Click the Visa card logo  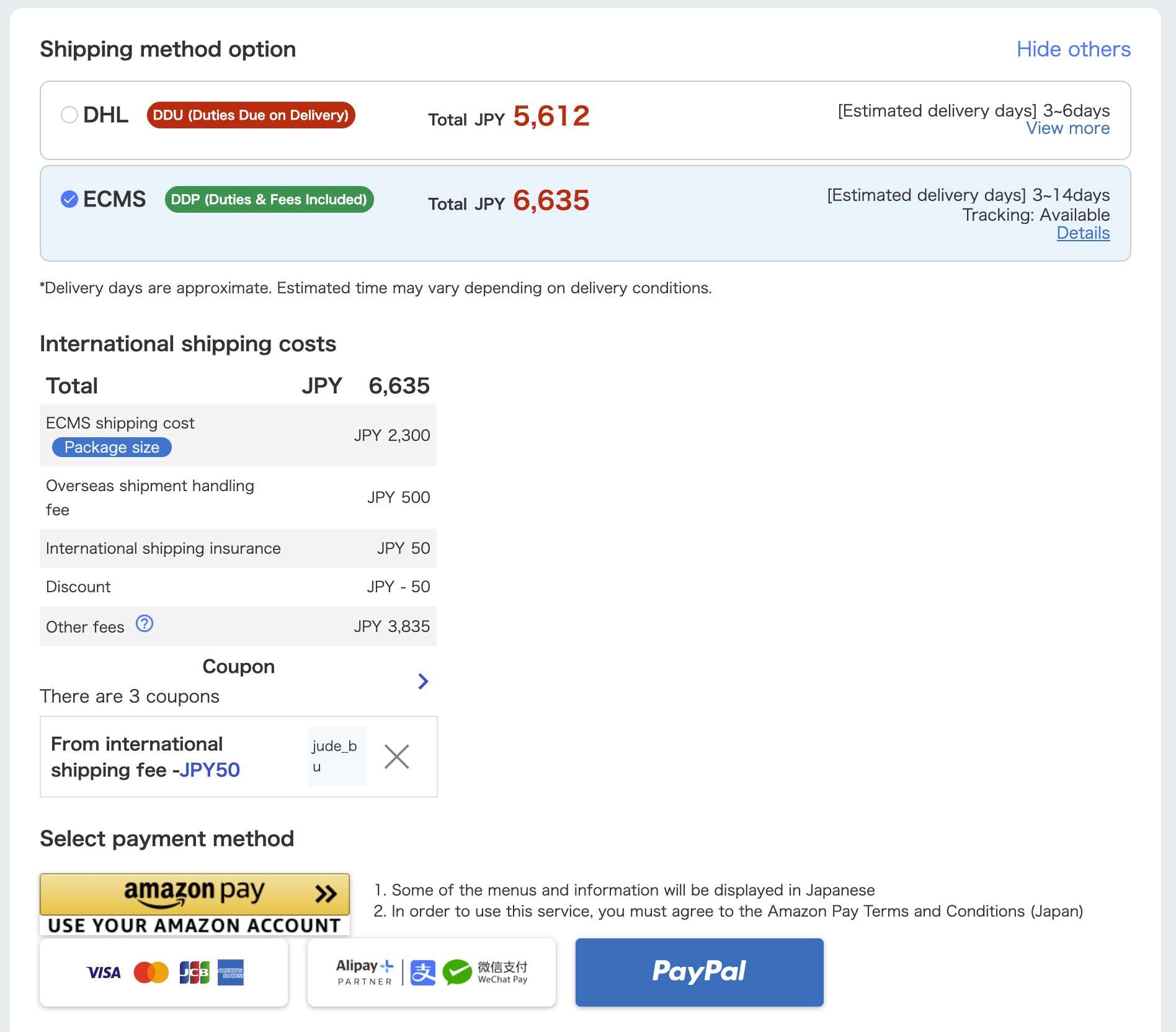[104, 972]
